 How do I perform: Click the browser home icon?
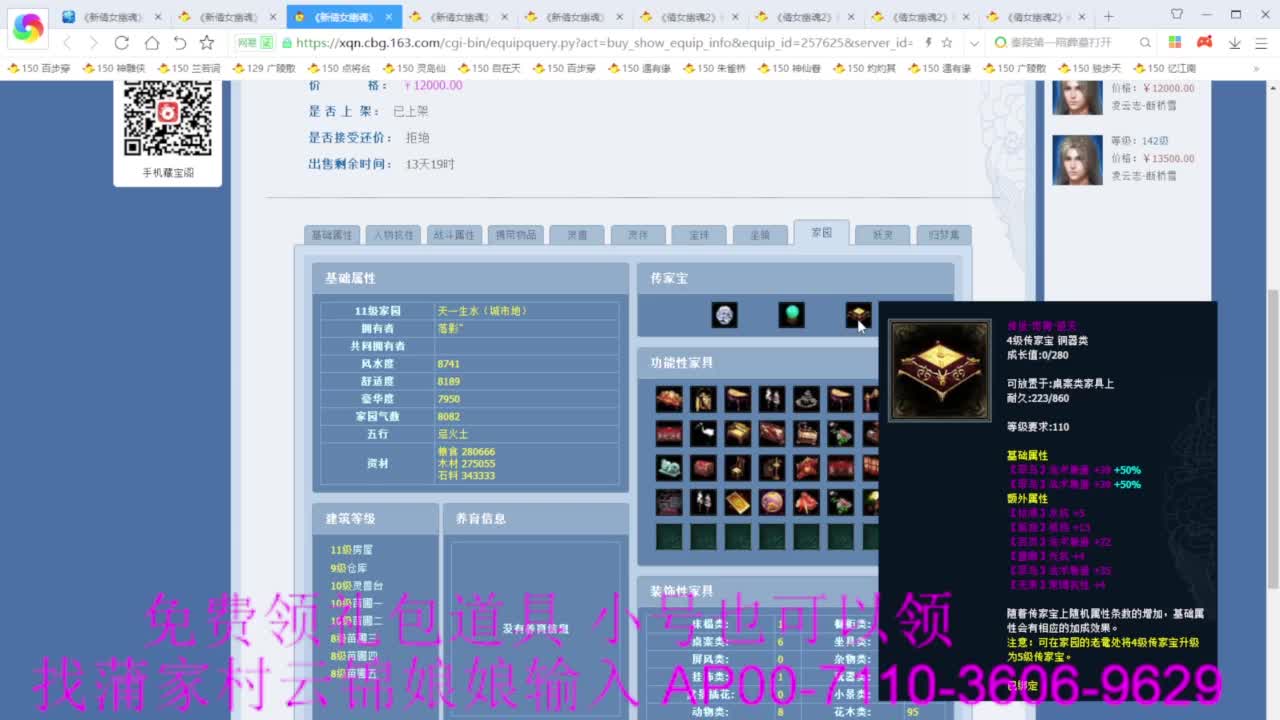tap(153, 44)
